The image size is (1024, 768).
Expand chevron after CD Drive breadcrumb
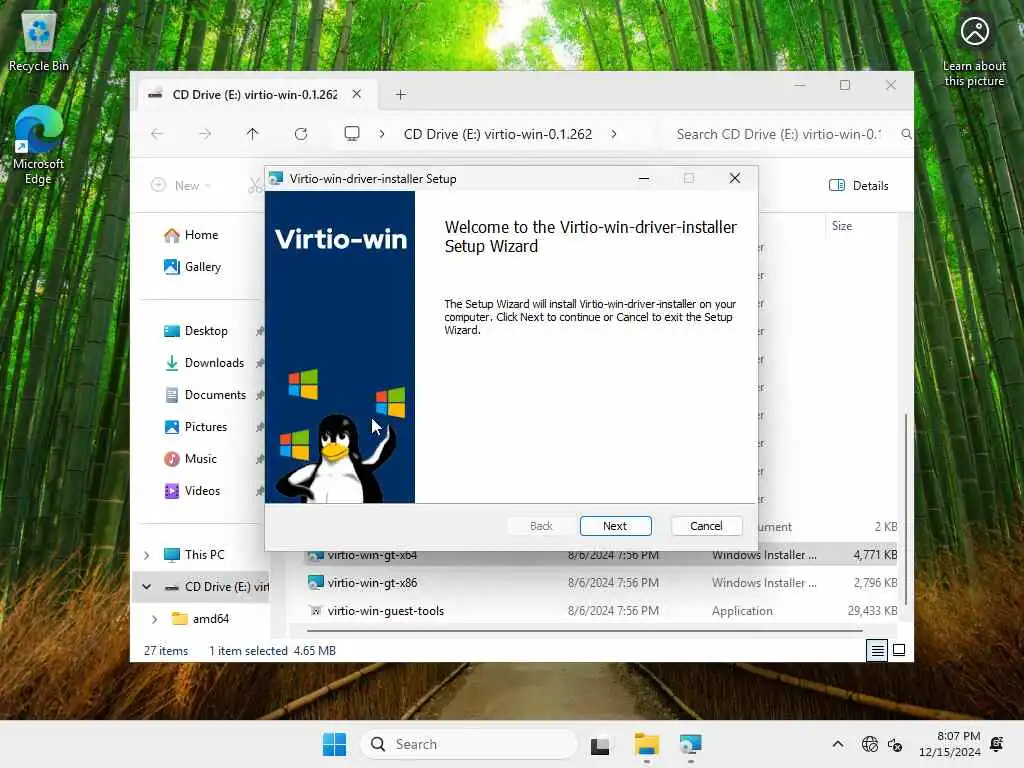tap(614, 134)
